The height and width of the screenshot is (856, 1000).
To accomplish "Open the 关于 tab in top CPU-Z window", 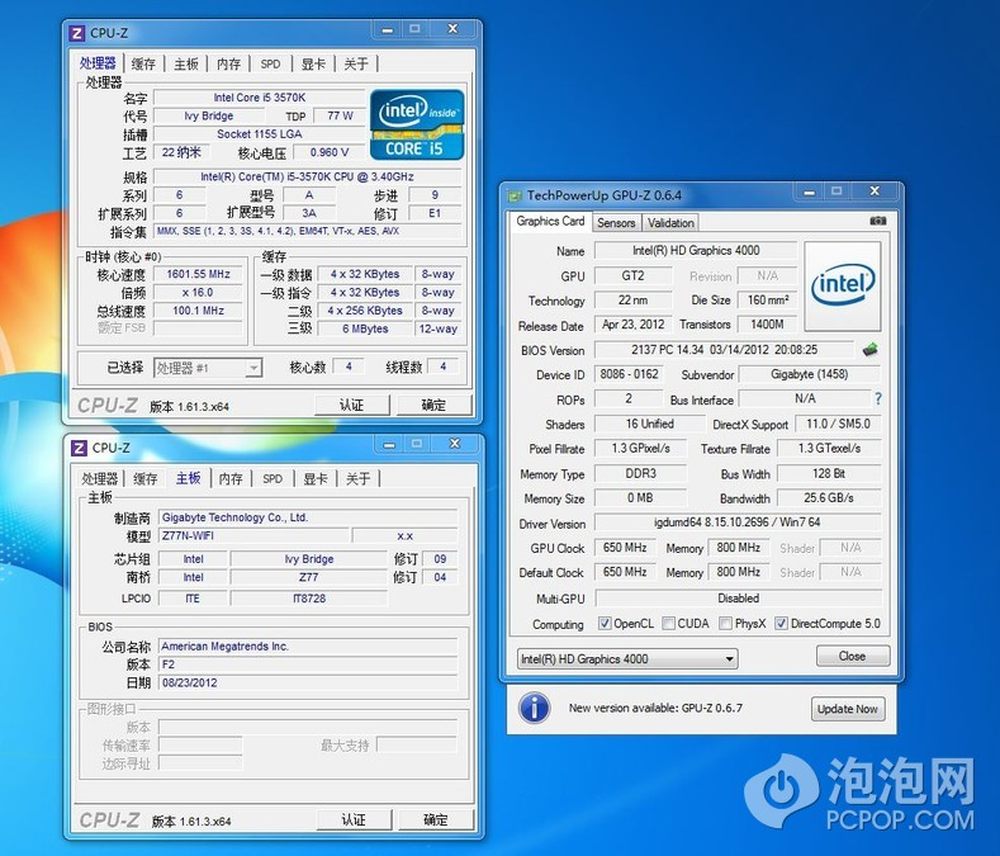I will coord(356,64).
